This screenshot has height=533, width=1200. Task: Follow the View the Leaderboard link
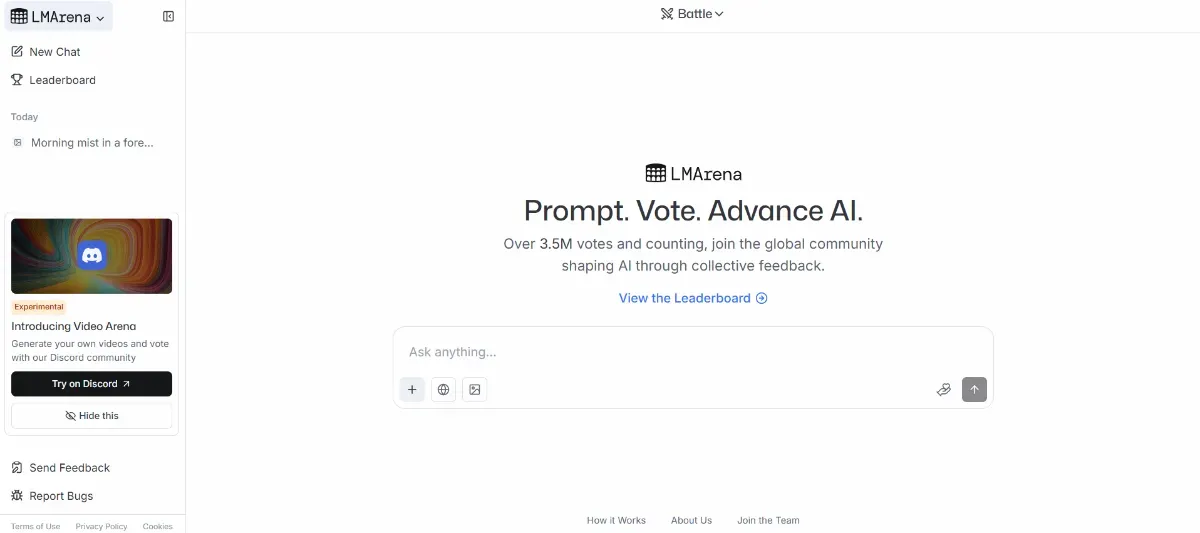point(693,298)
